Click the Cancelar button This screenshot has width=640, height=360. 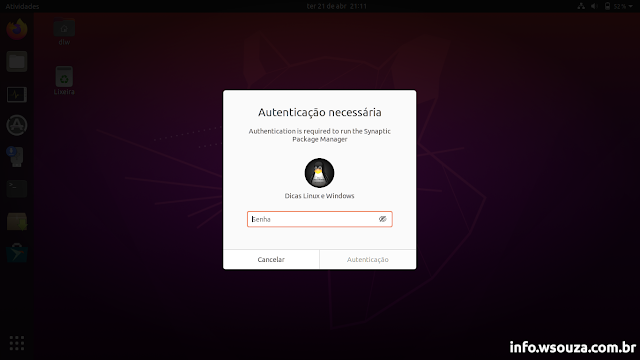point(271,260)
